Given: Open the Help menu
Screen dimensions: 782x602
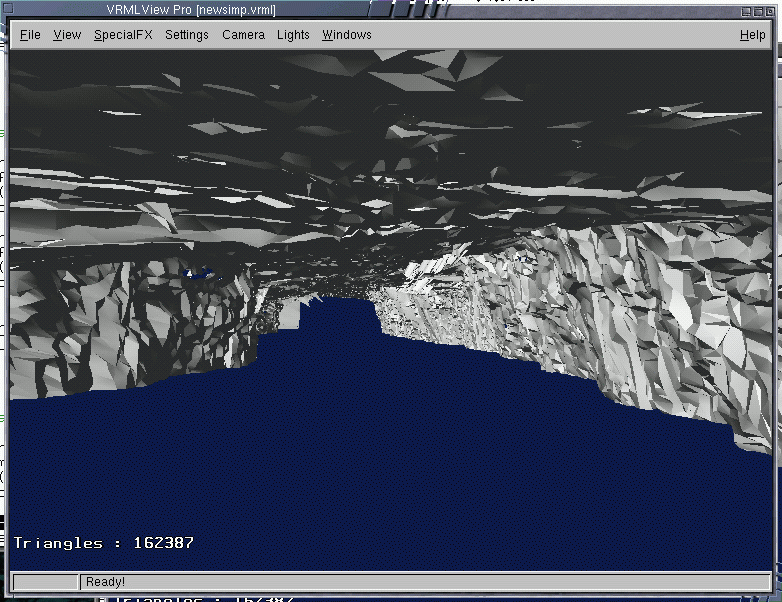Looking at the screenshot, I should [x=752, y=35].
